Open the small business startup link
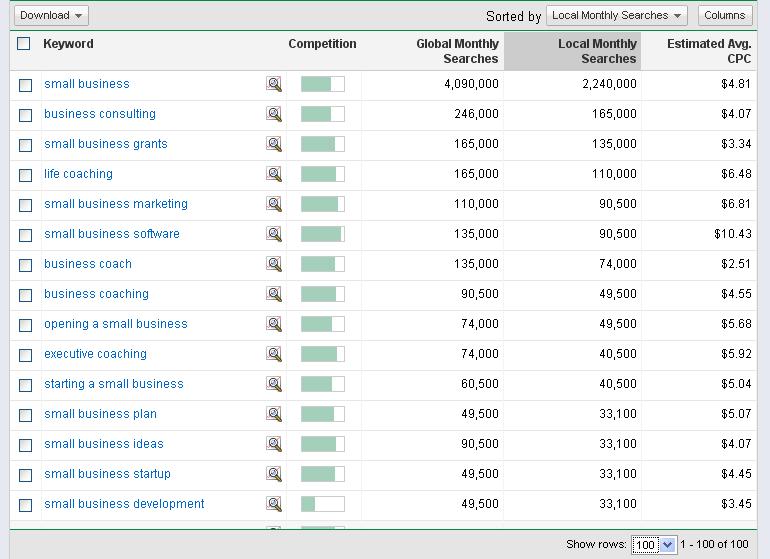The height and width of the screenshot is (559, 770). pyautogui.click(x=108, y=474)
